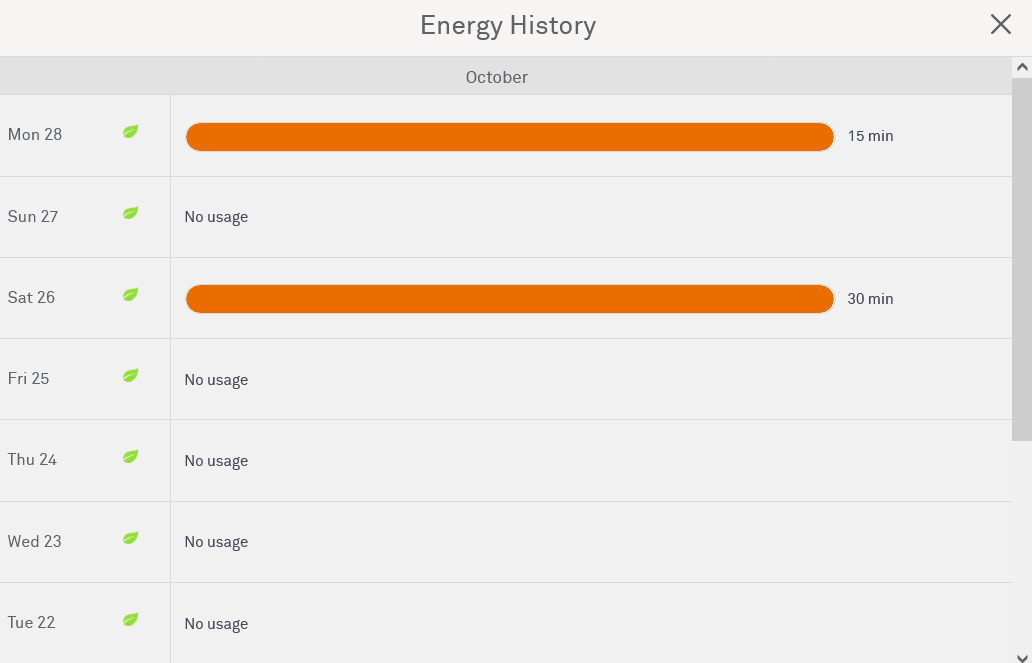The height and width of the screenshot is (663, 1032).
Task: Click the scrollbar up arrow
Action: 1022,68
